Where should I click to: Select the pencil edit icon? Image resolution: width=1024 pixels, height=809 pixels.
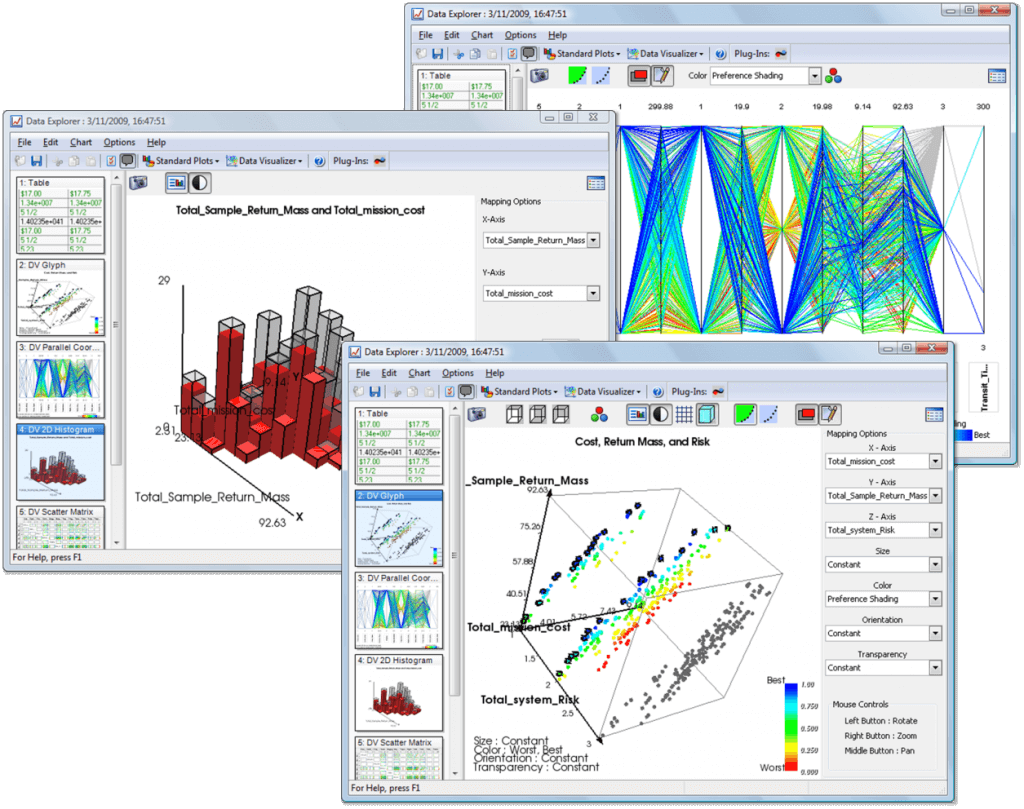click(828, 413)
